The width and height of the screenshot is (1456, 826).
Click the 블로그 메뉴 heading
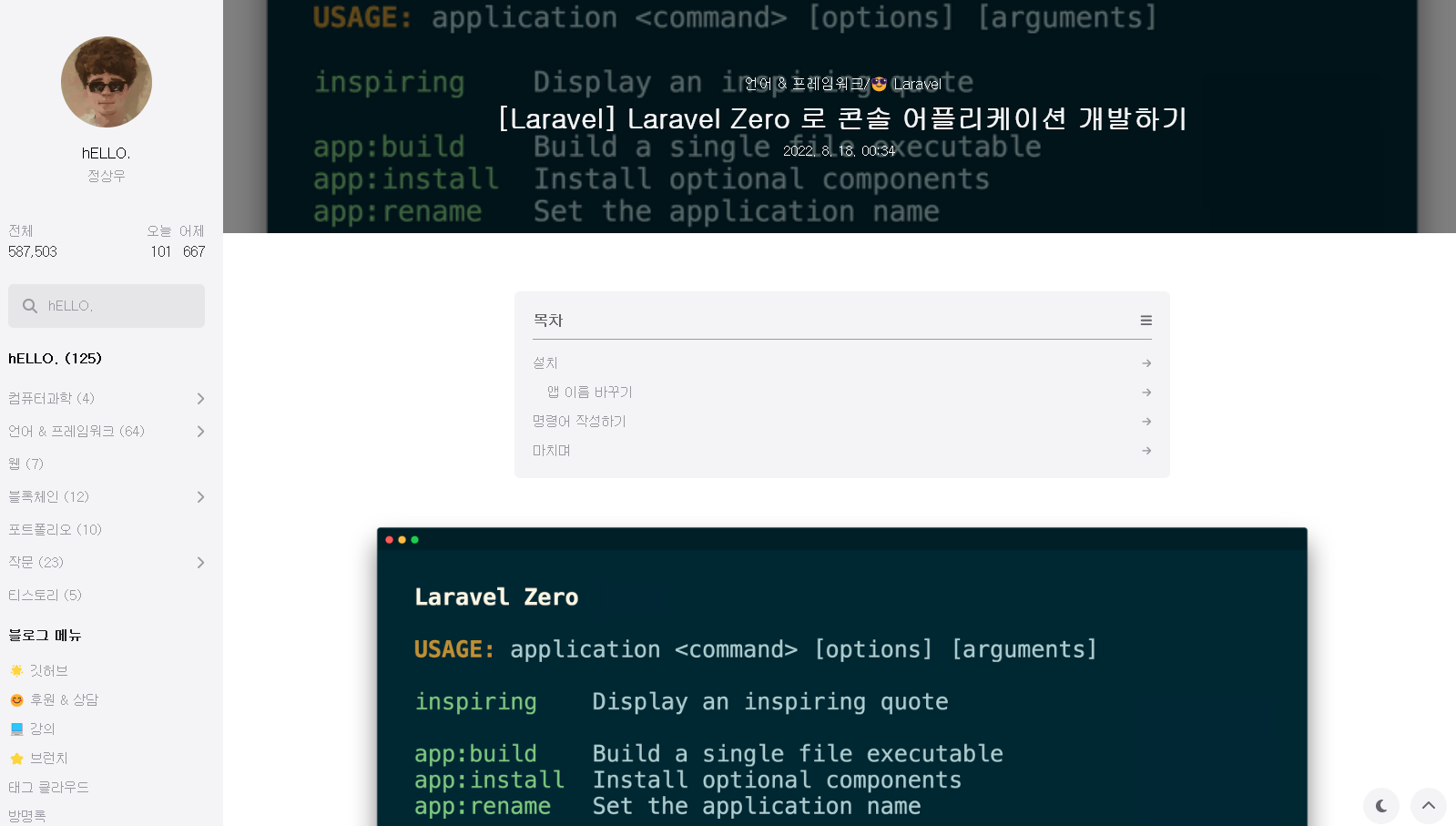pos(46,635)
